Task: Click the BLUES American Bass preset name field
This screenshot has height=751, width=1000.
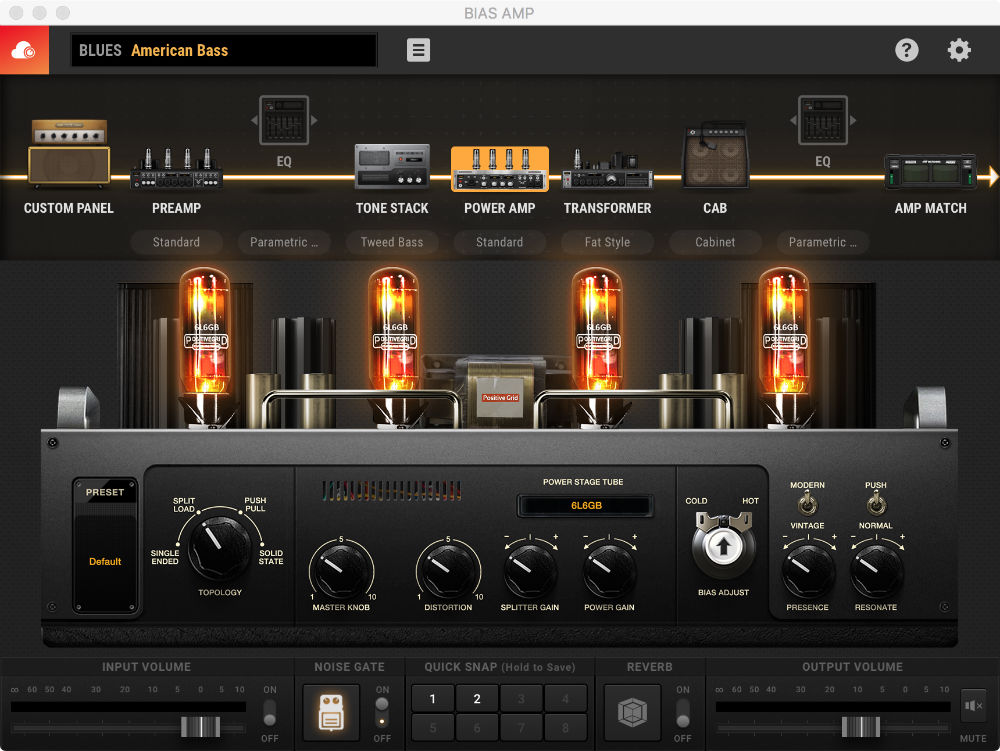Action: [223, 49]
